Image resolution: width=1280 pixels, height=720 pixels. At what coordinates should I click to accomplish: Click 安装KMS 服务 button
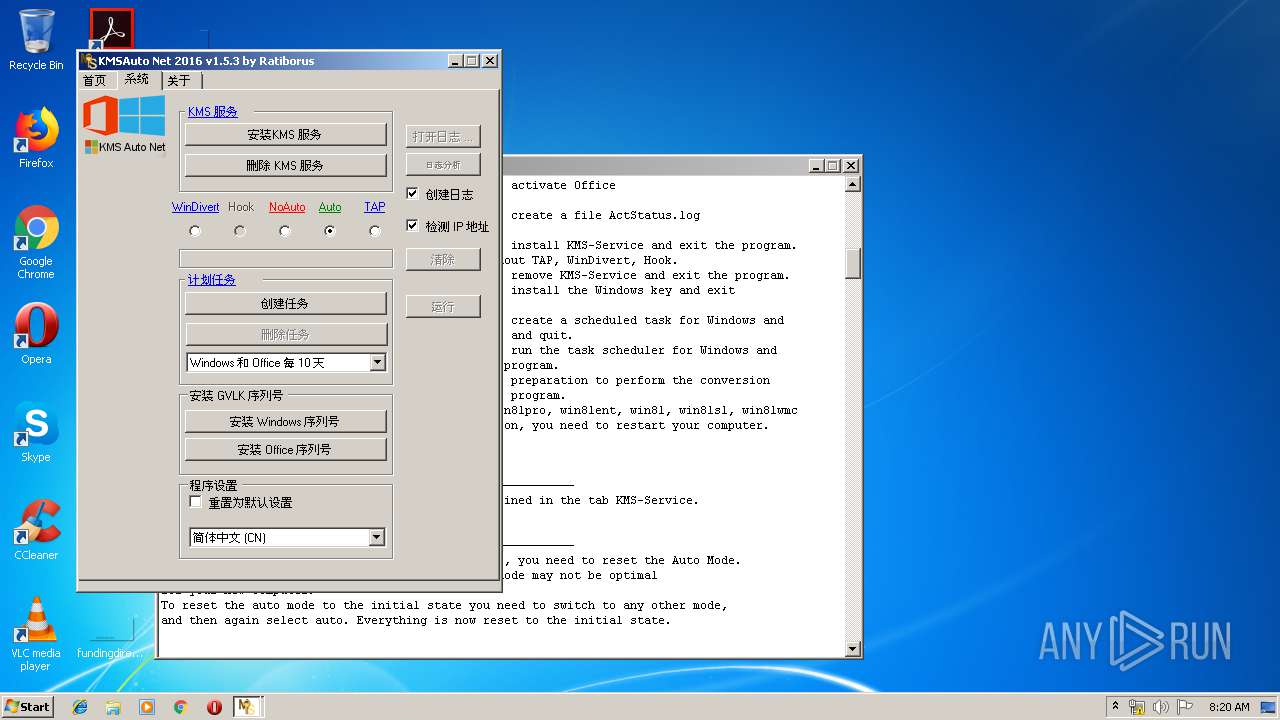pos(286,134)
